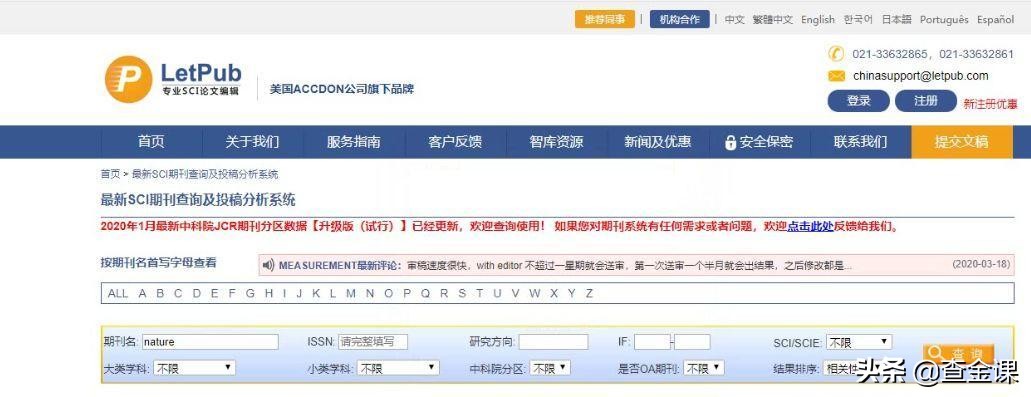Click the 登录 login button

point(858,101)
